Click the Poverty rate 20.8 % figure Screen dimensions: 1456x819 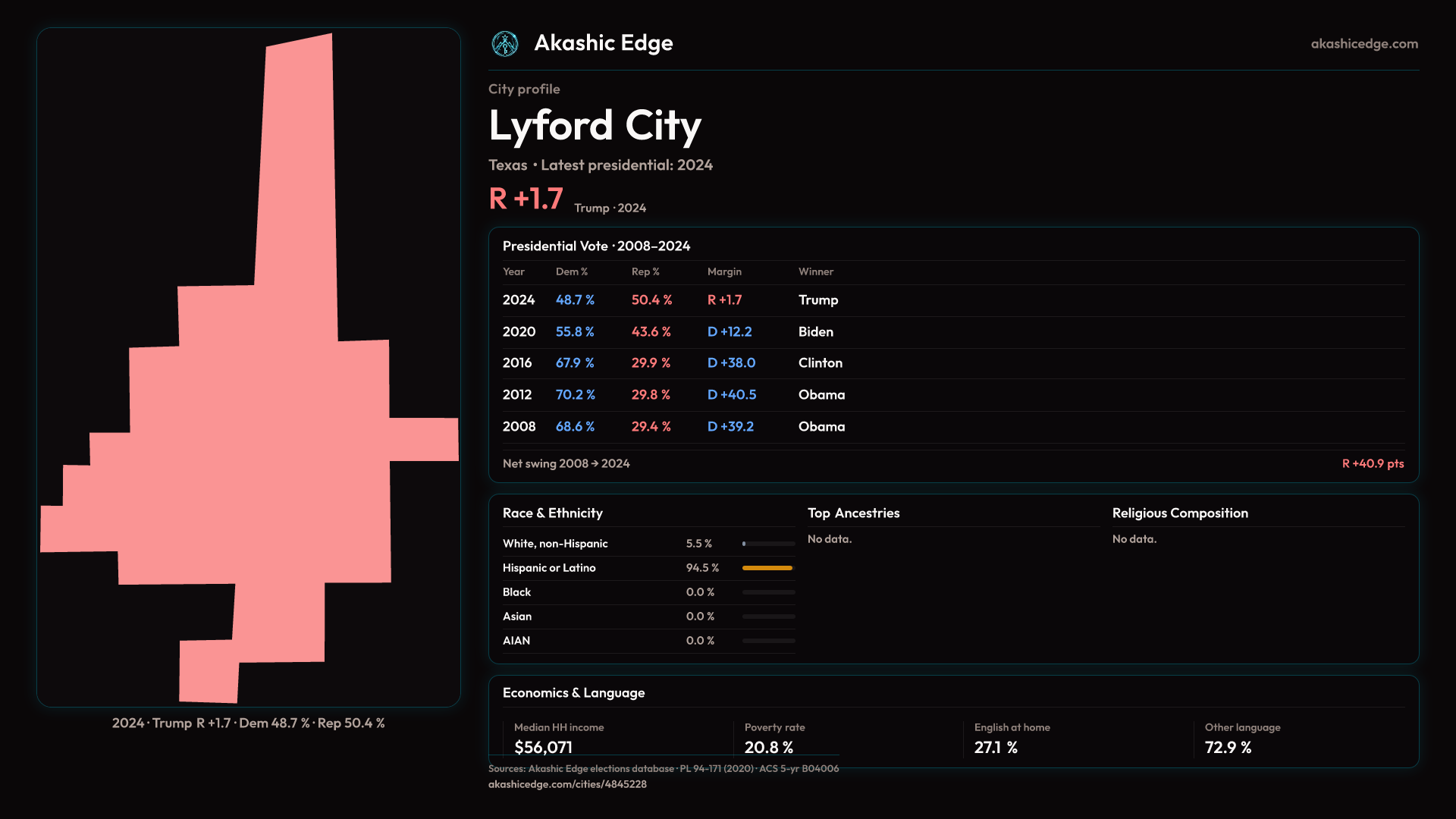coord(768,748)
